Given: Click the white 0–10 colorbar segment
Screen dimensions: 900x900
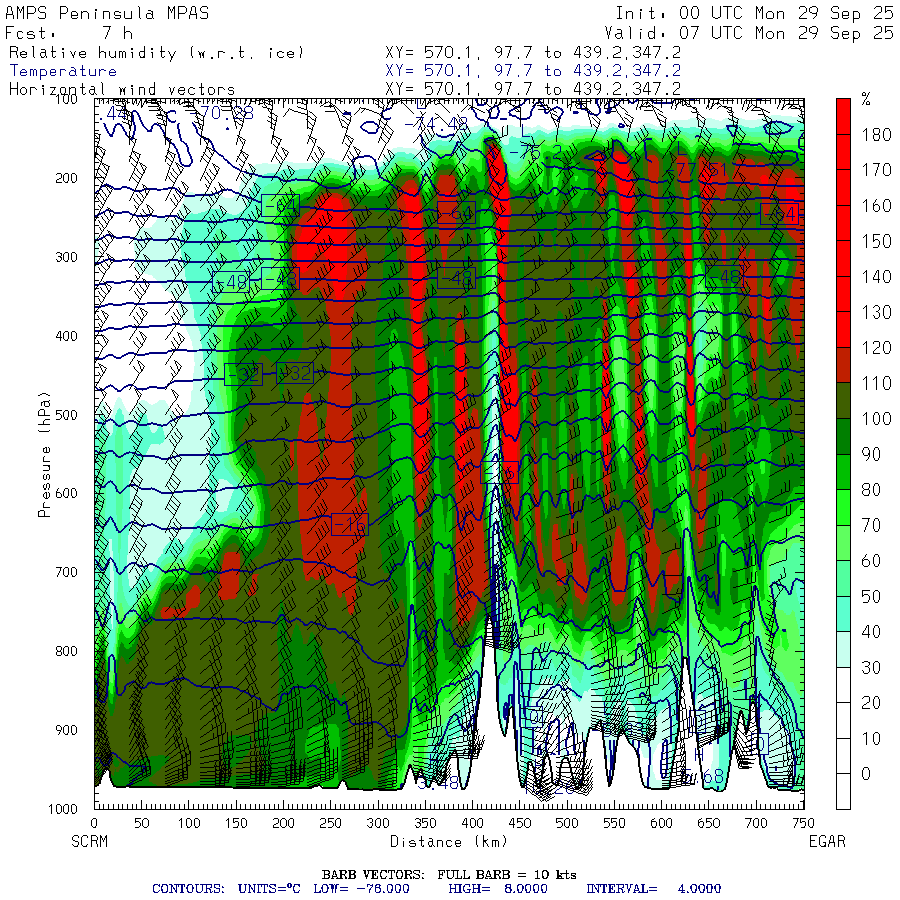Looking at the screenshot, I should (x=843, y=756).
